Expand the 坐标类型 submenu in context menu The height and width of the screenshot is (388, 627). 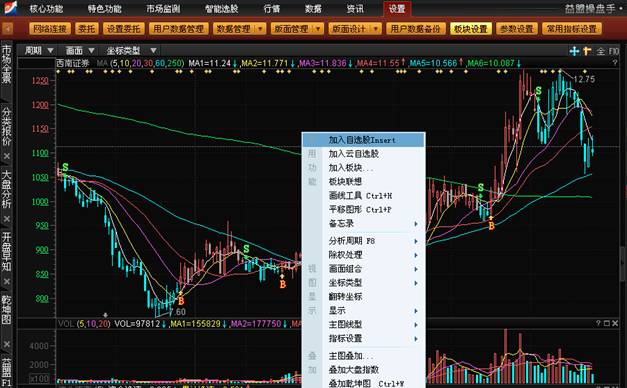click(x=416, y=283)
